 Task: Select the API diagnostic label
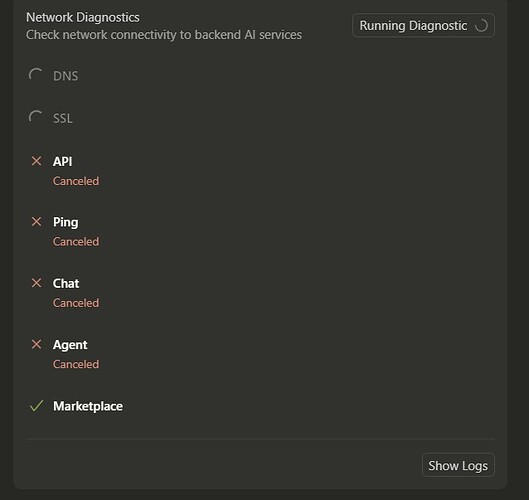(63, 161)
